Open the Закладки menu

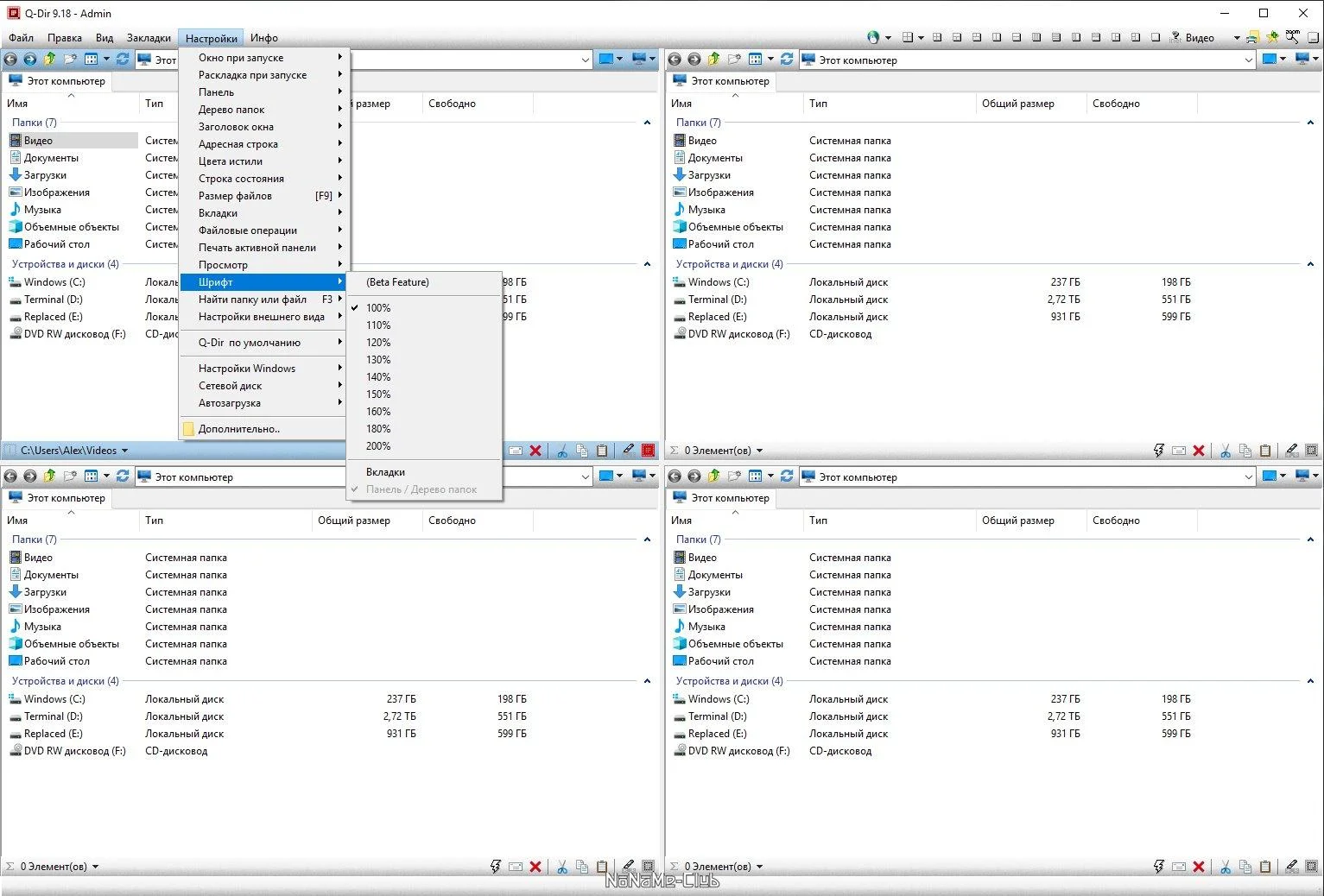click(x=149, y=38)
